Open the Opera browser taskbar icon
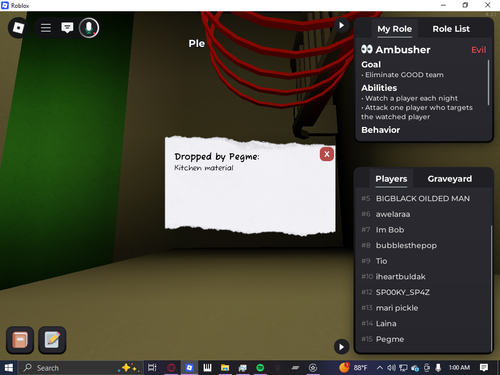The width and height of the screenshot is (500, 375). click(x=171, y=368)
